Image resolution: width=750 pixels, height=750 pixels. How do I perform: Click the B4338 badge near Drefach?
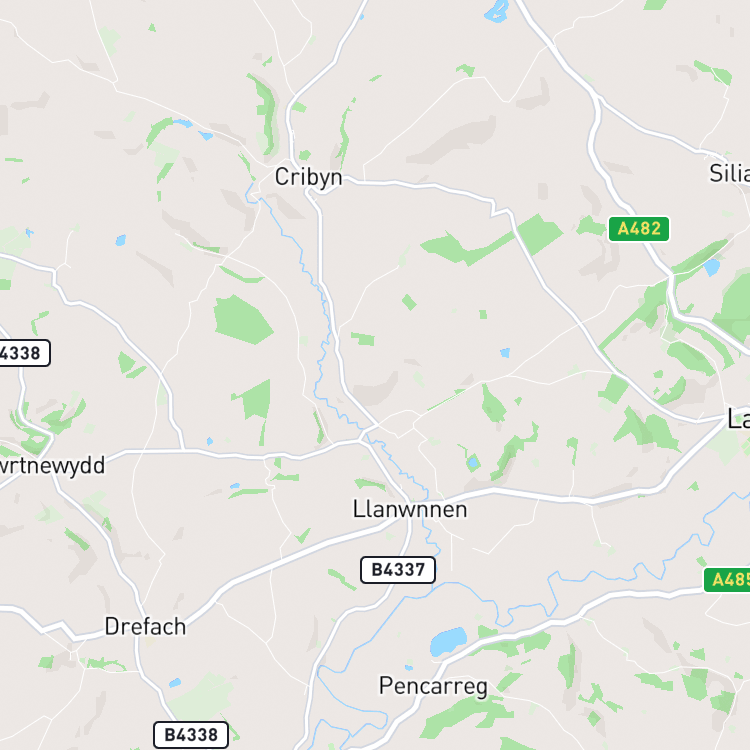pyautogui.click(x=191, y=735)
